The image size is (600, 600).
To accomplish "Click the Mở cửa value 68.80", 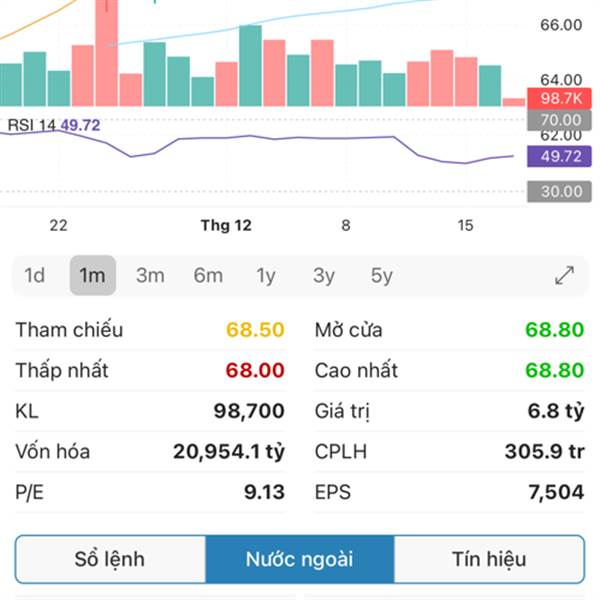I will pyautogui.click(x=554, y=329).
